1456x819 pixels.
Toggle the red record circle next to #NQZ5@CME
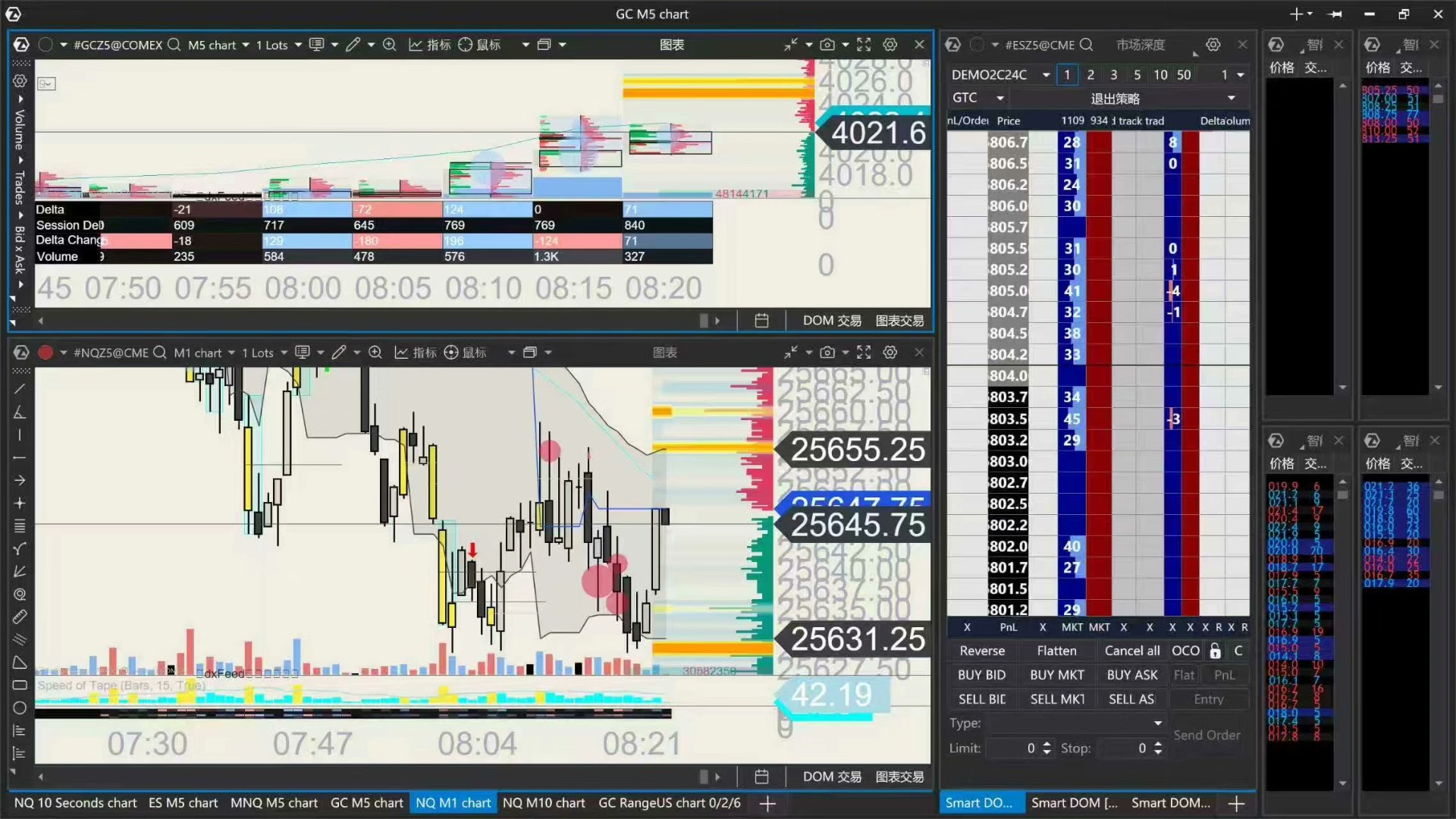click(x=45, y=353)
